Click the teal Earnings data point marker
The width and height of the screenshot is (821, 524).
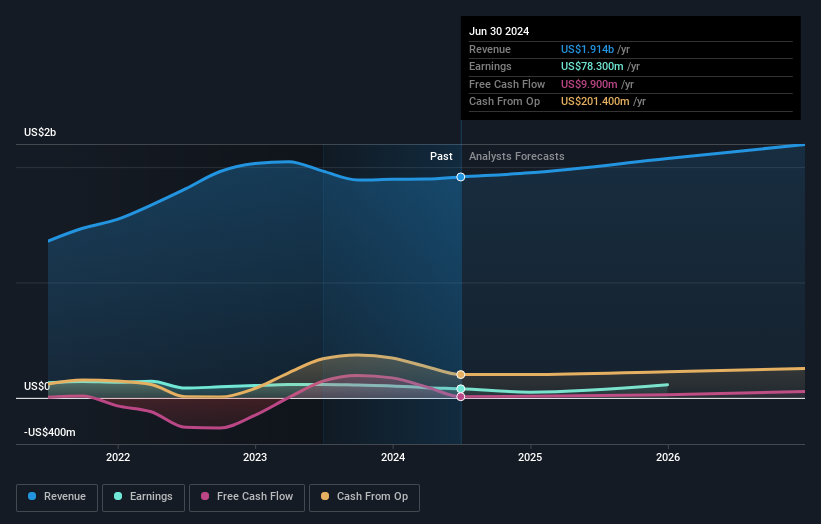tap(461, 389)
